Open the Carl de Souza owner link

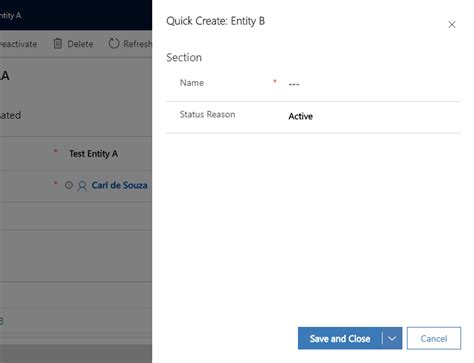pos(119,185)
